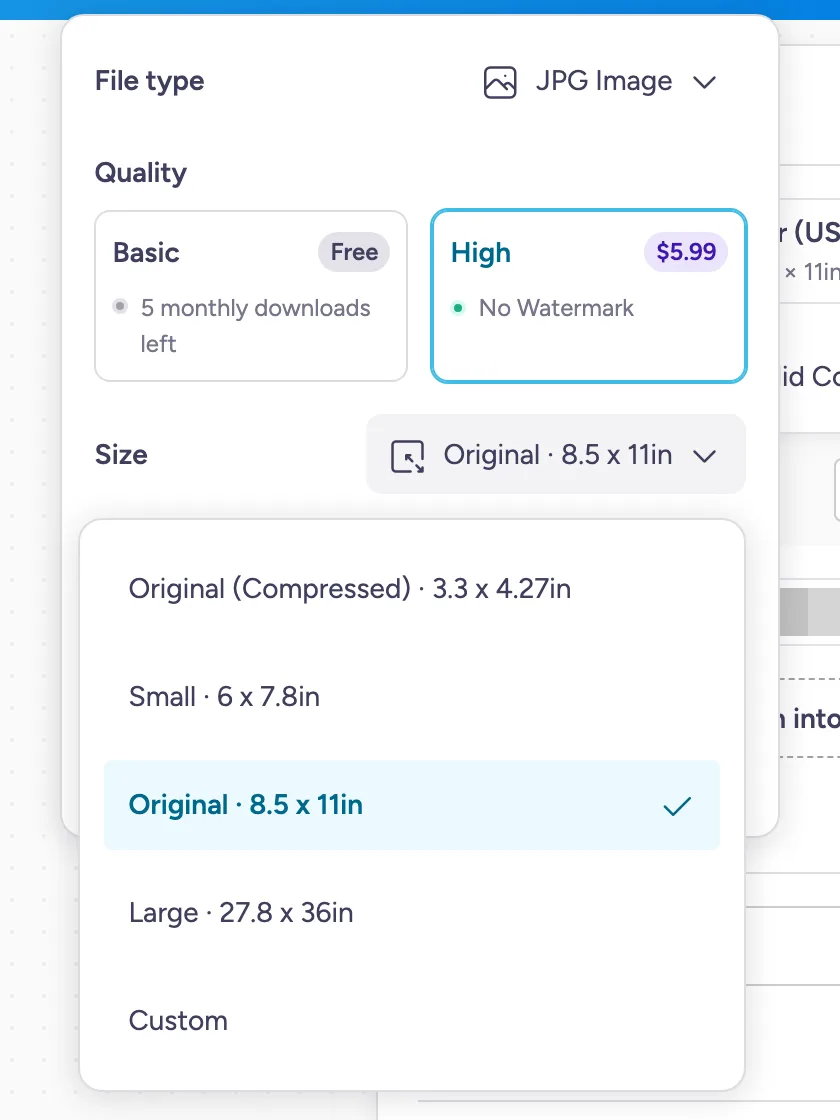Open the Size dropdown showing Original 8.5 x 11in
Viewport: 840px width, 1120px height.
[556, 454]
